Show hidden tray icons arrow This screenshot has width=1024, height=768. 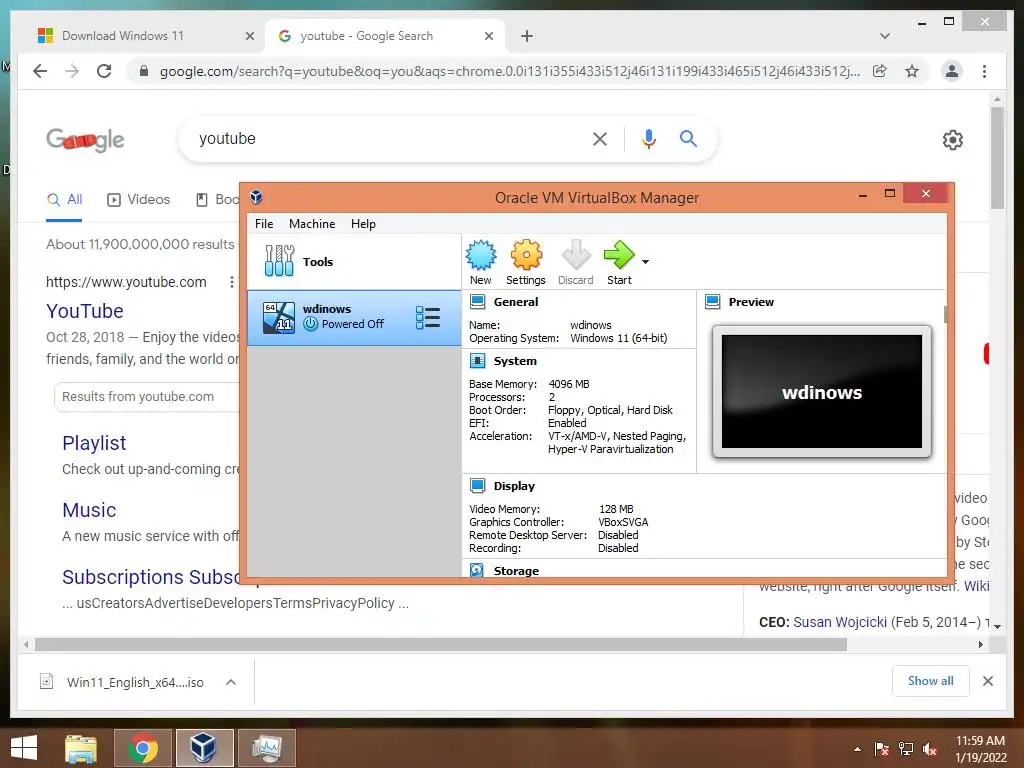pos(857,749)
